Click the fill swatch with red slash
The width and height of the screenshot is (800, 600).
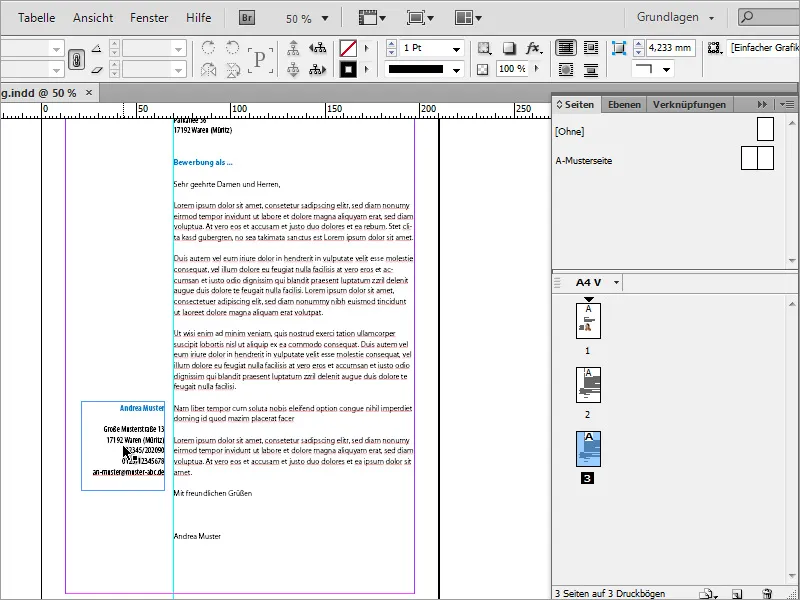coord(348,48)
